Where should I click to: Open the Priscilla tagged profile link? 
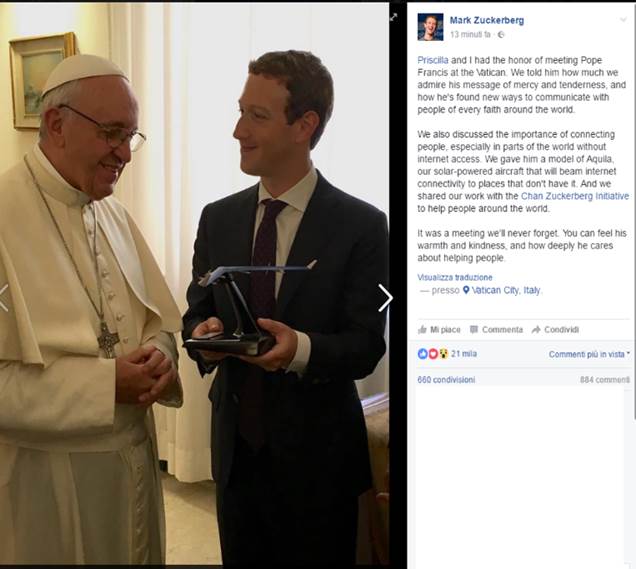433,60
